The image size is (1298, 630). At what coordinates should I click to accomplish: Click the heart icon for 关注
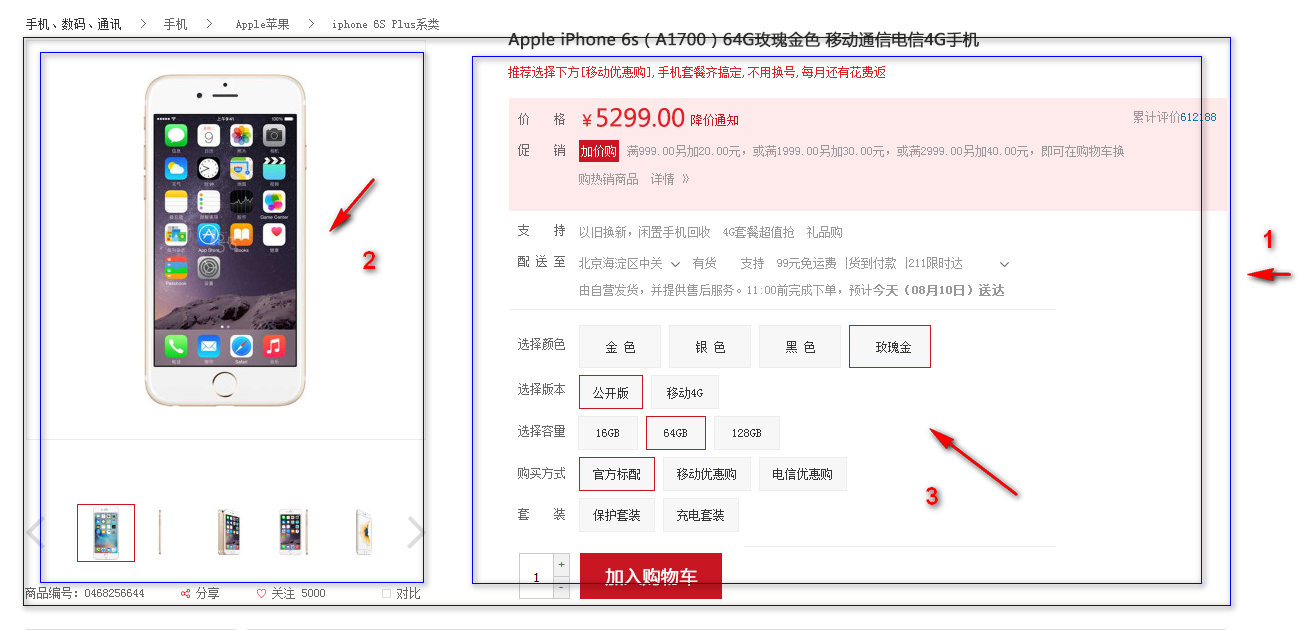click(x=262, y=594)
